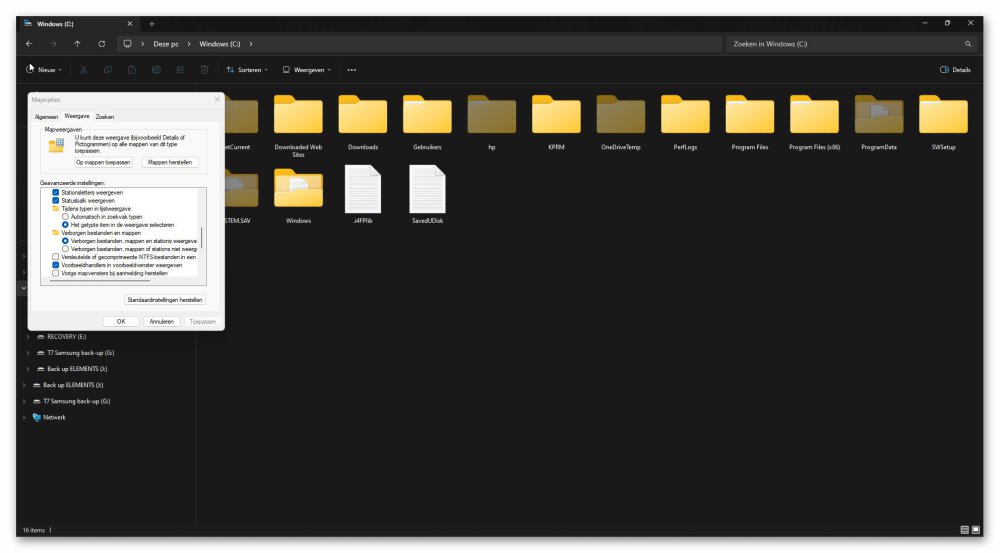Select Automatisch in zoekvak typen radio button
This screenshot has height=553, width=1000.
pos(65,217)
